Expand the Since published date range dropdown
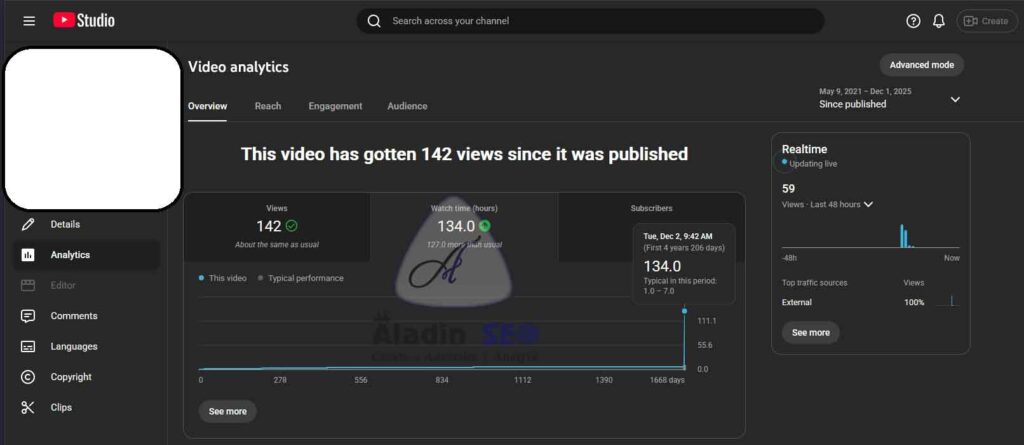The image size is (1024, 445). click(x=954, y=99)
